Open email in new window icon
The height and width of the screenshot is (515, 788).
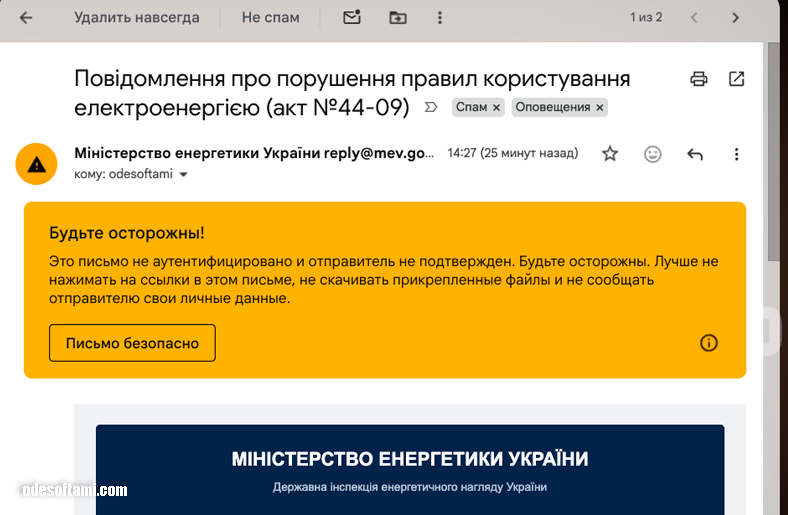coord(736,79)
